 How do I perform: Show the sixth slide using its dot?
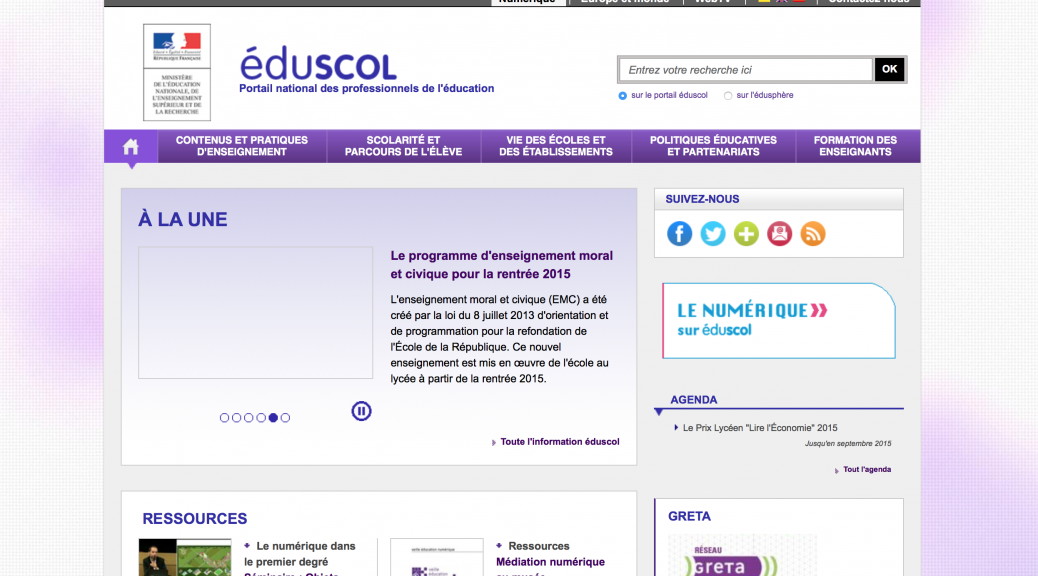(x=285, y=418)
